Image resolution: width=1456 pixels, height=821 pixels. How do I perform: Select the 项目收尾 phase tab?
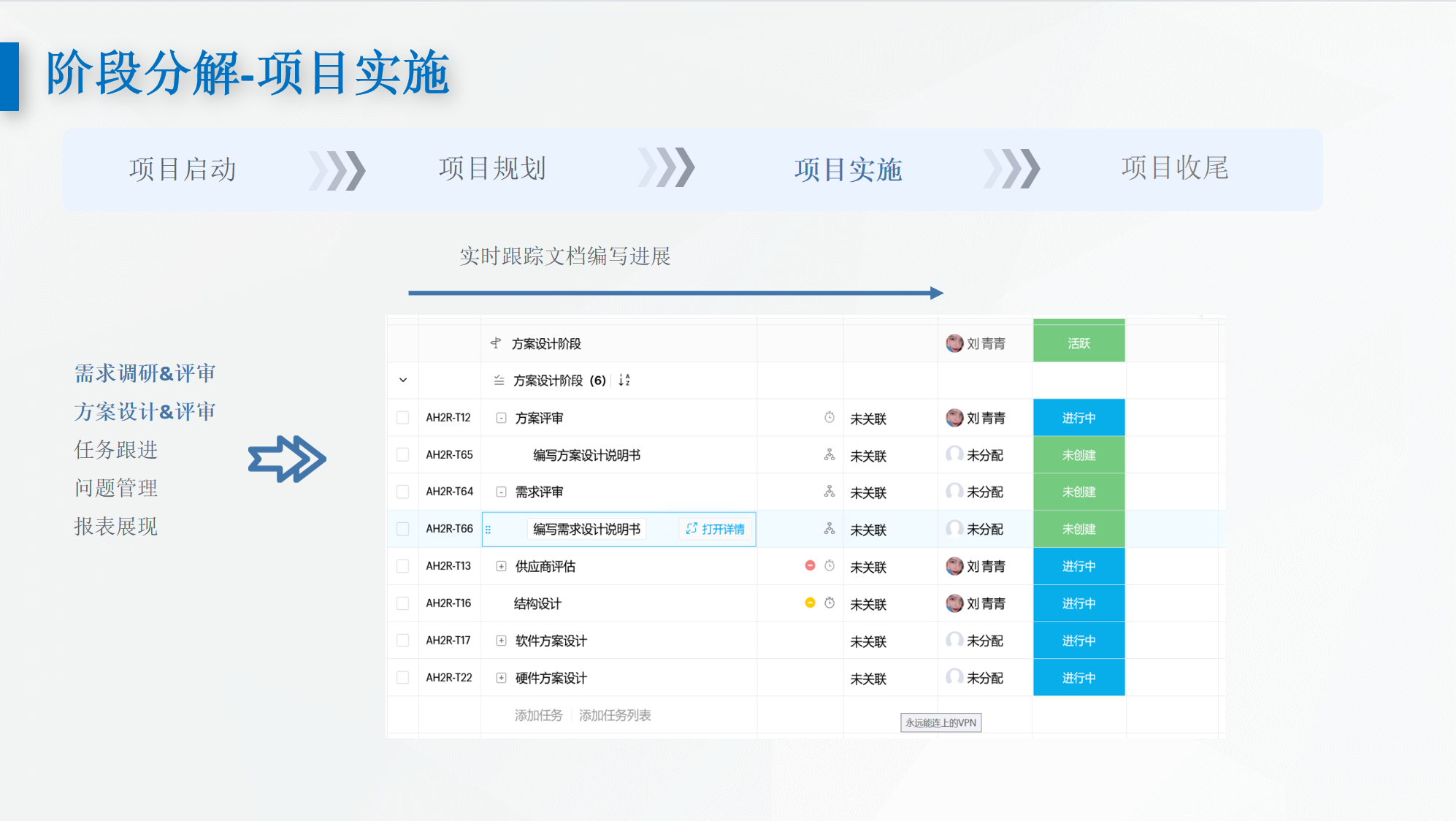[1174, 169]
